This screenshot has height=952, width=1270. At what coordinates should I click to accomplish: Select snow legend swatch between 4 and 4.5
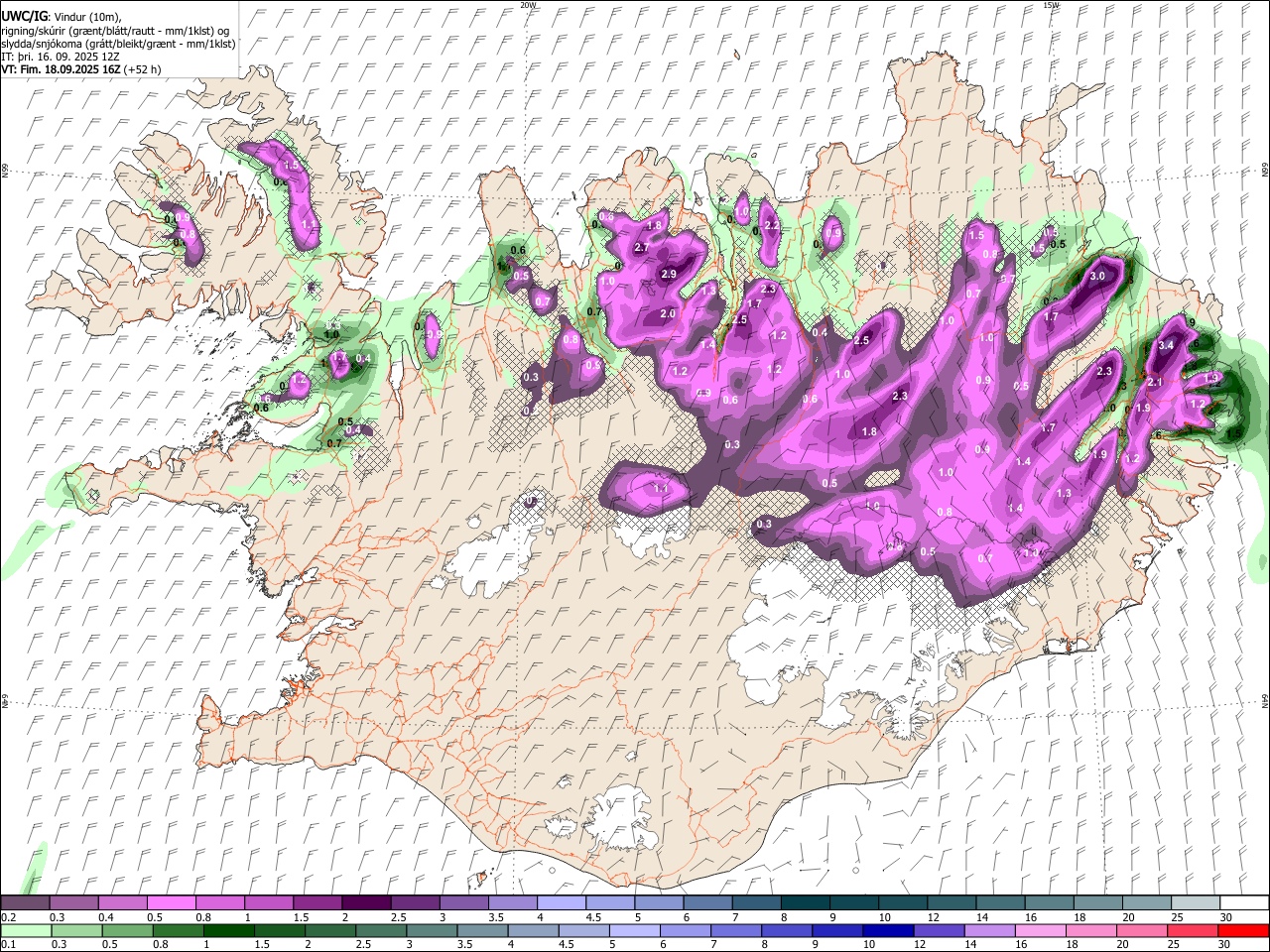pyautogui.click(x=561, y=902)
